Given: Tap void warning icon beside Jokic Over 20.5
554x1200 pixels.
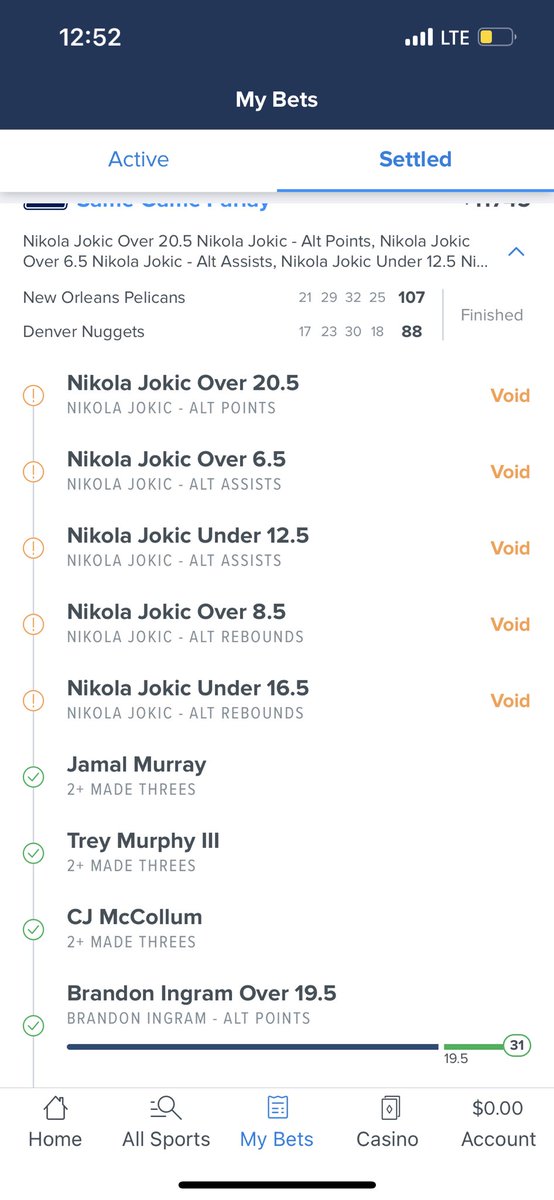Looking at the screenshot, I should coord(33,395).
